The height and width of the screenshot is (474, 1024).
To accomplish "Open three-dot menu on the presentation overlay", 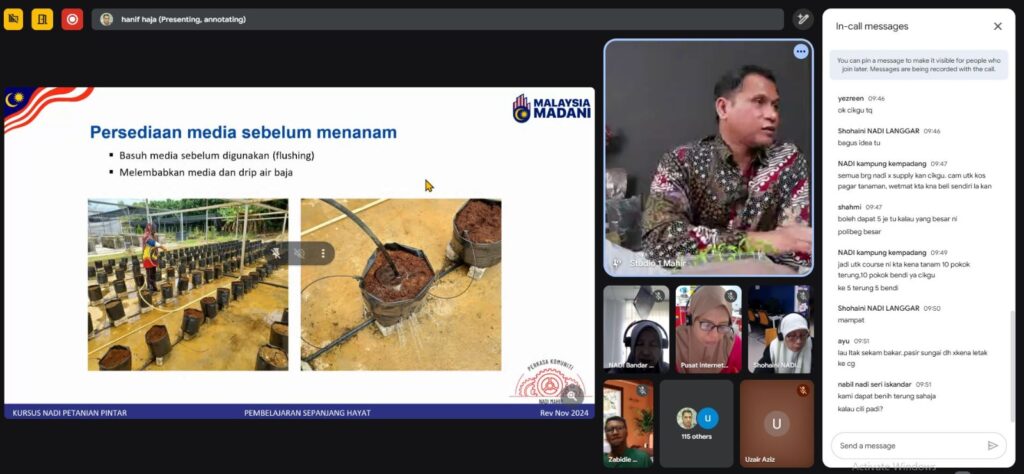I will [322, 254].
